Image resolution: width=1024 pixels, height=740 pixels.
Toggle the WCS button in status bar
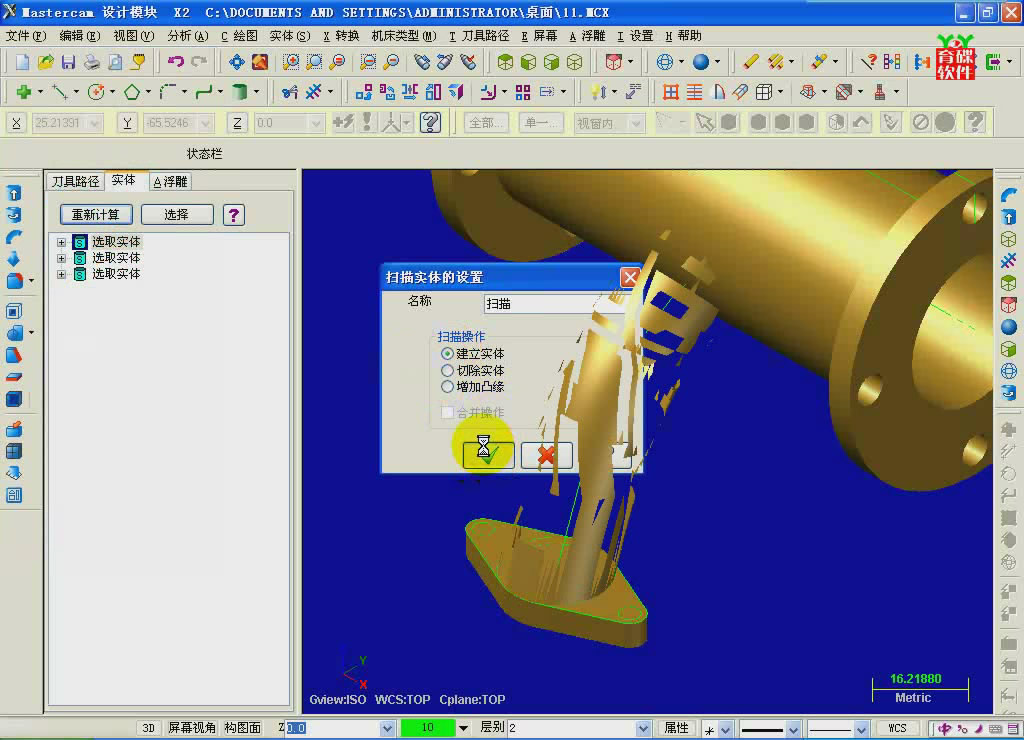coord(897,728)
